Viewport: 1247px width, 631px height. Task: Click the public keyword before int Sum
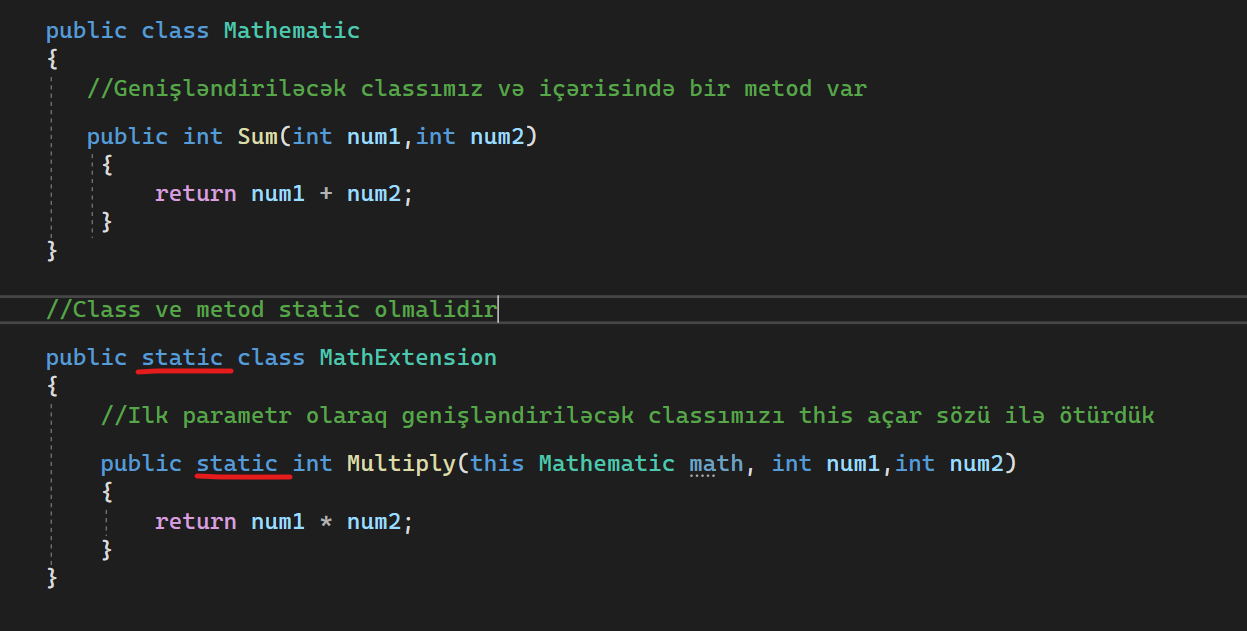127,136
